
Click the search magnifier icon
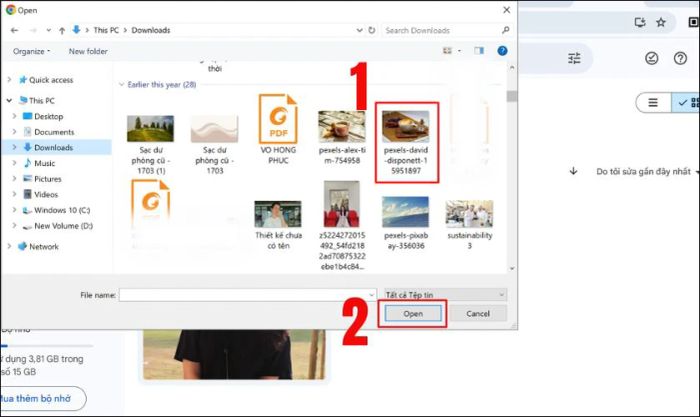click(505, 30)
